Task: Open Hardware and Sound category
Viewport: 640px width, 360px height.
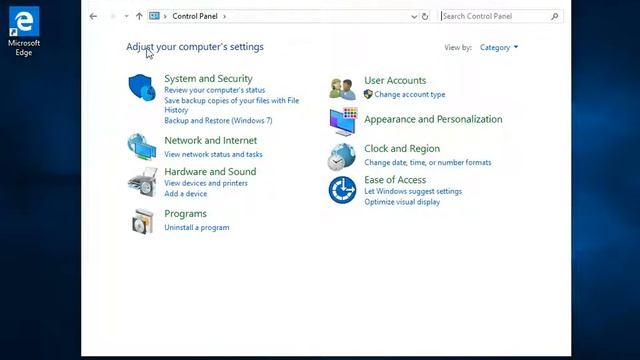Action: tap(210, 171)
